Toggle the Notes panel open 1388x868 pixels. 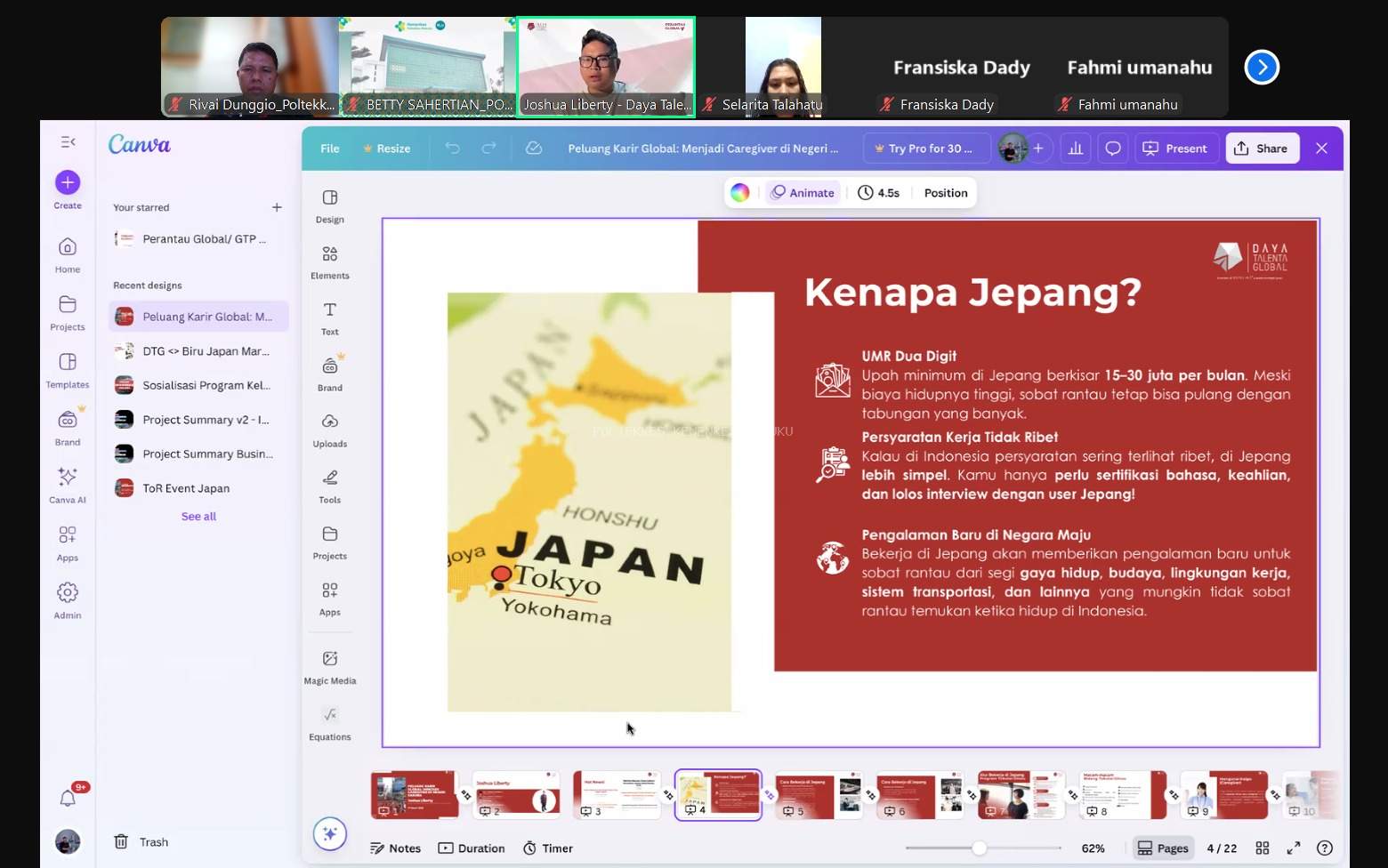(395, 848)
